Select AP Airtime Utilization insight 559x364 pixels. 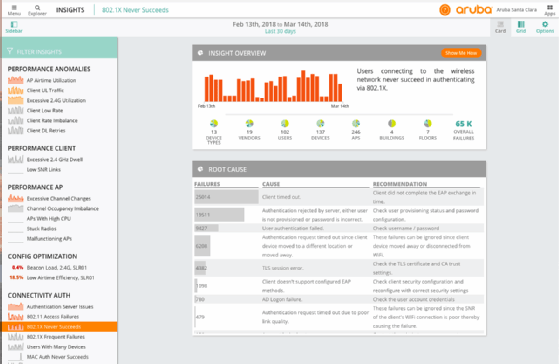pos(51,81)
